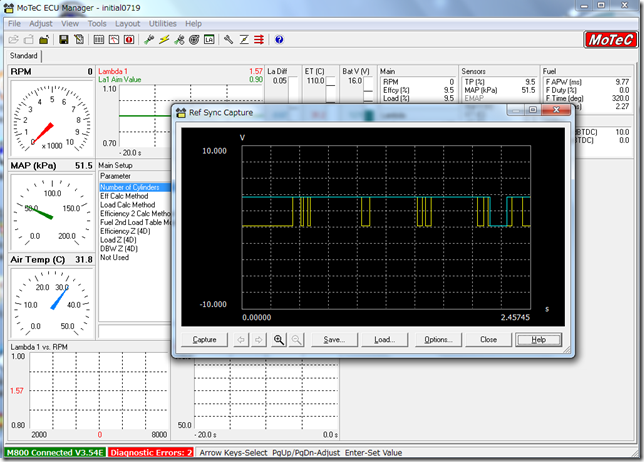Open Options... in Ref Sync Capture
The image size is (644, 462).
[x=438, y=340]
